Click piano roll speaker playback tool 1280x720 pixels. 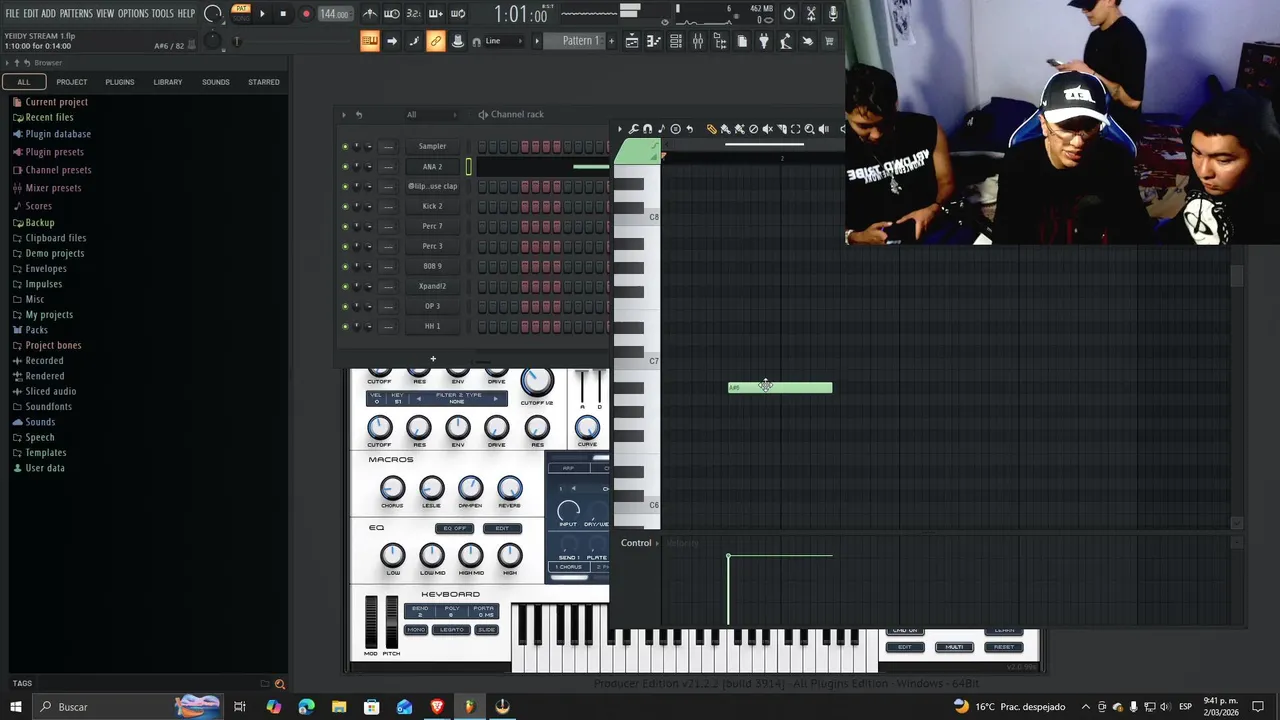[823, 129]
